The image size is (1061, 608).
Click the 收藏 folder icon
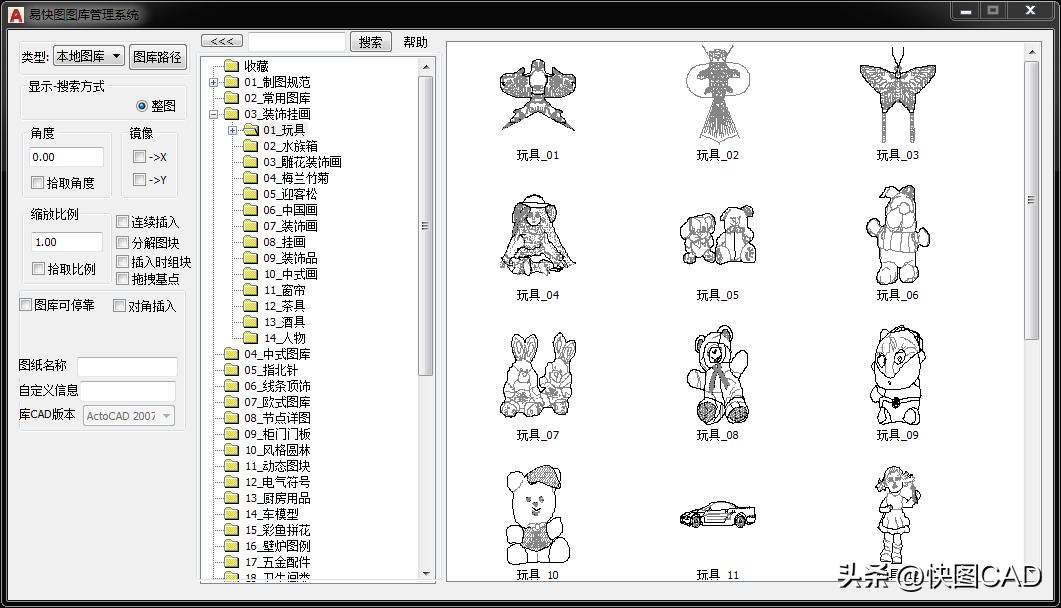click(x=231, y=66)
